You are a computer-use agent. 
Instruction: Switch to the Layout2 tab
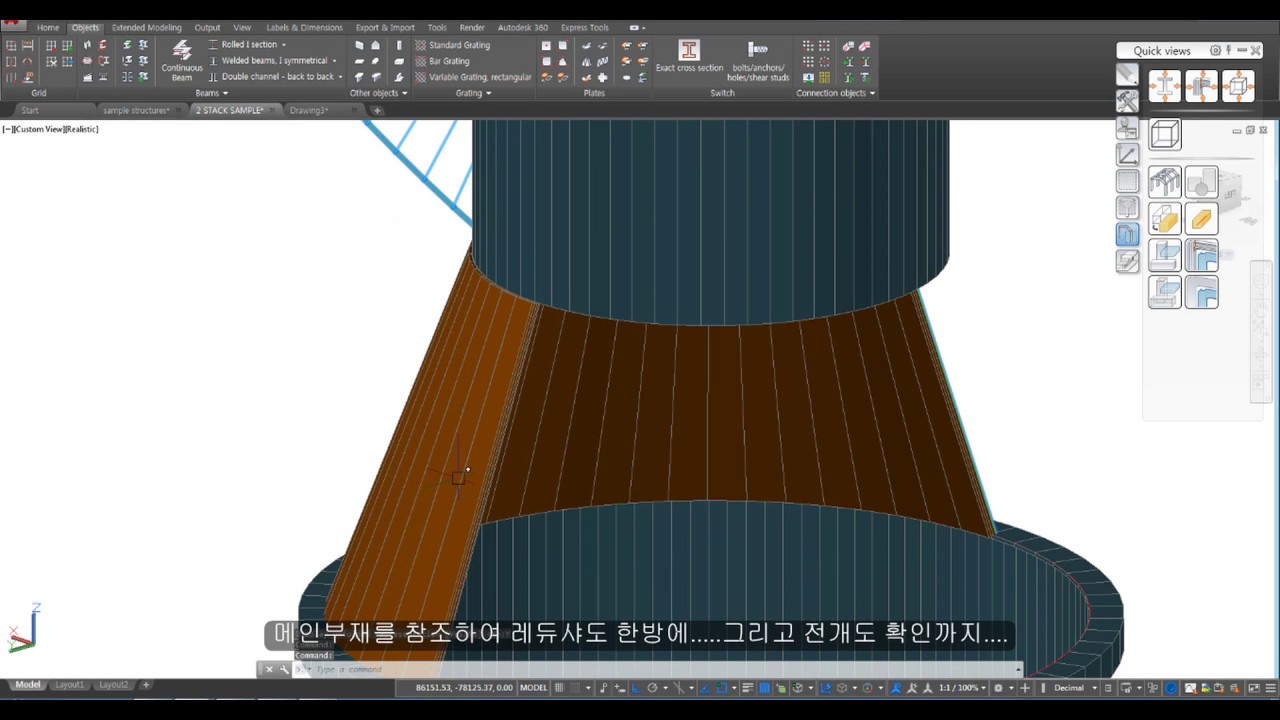tap(113, 685)
